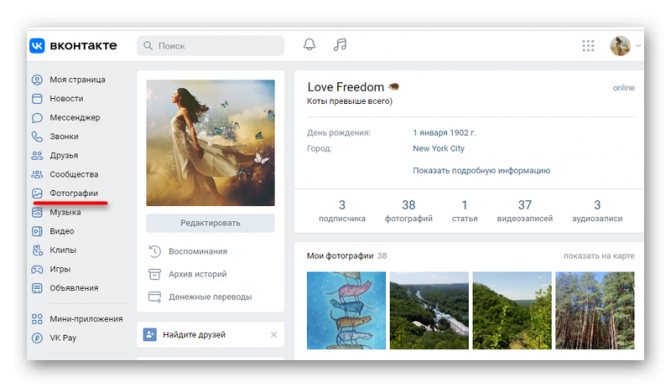This screenshot has width=671, height=387.
Task: Click the Музыка sidebar icon
Action: pyautogui.click(x=37, y=212)
